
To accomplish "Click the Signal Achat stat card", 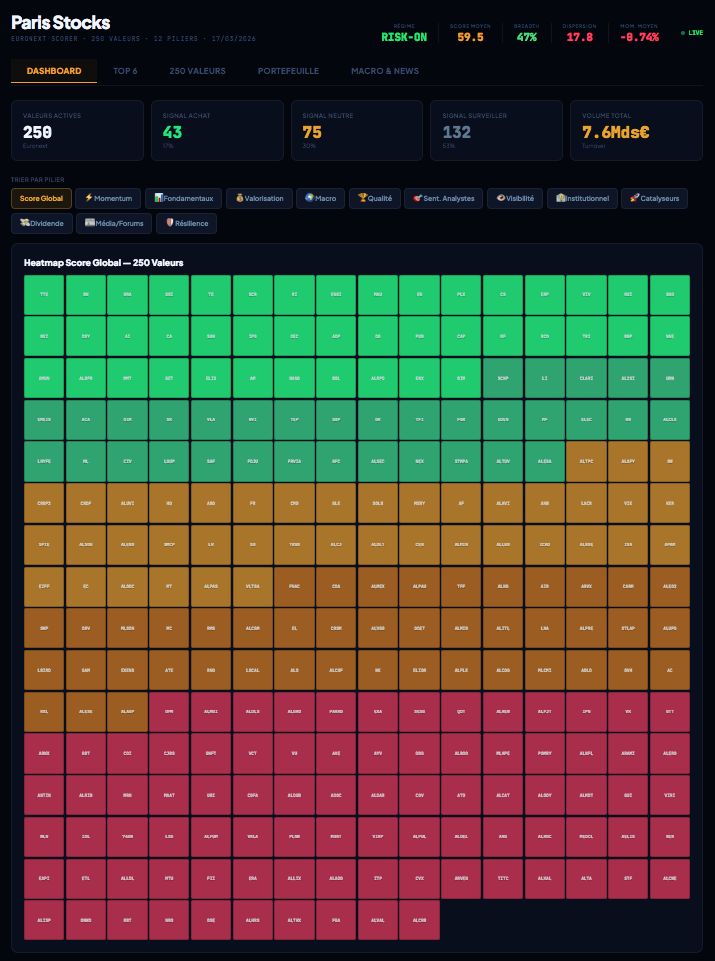I will [x=215, y=130].
